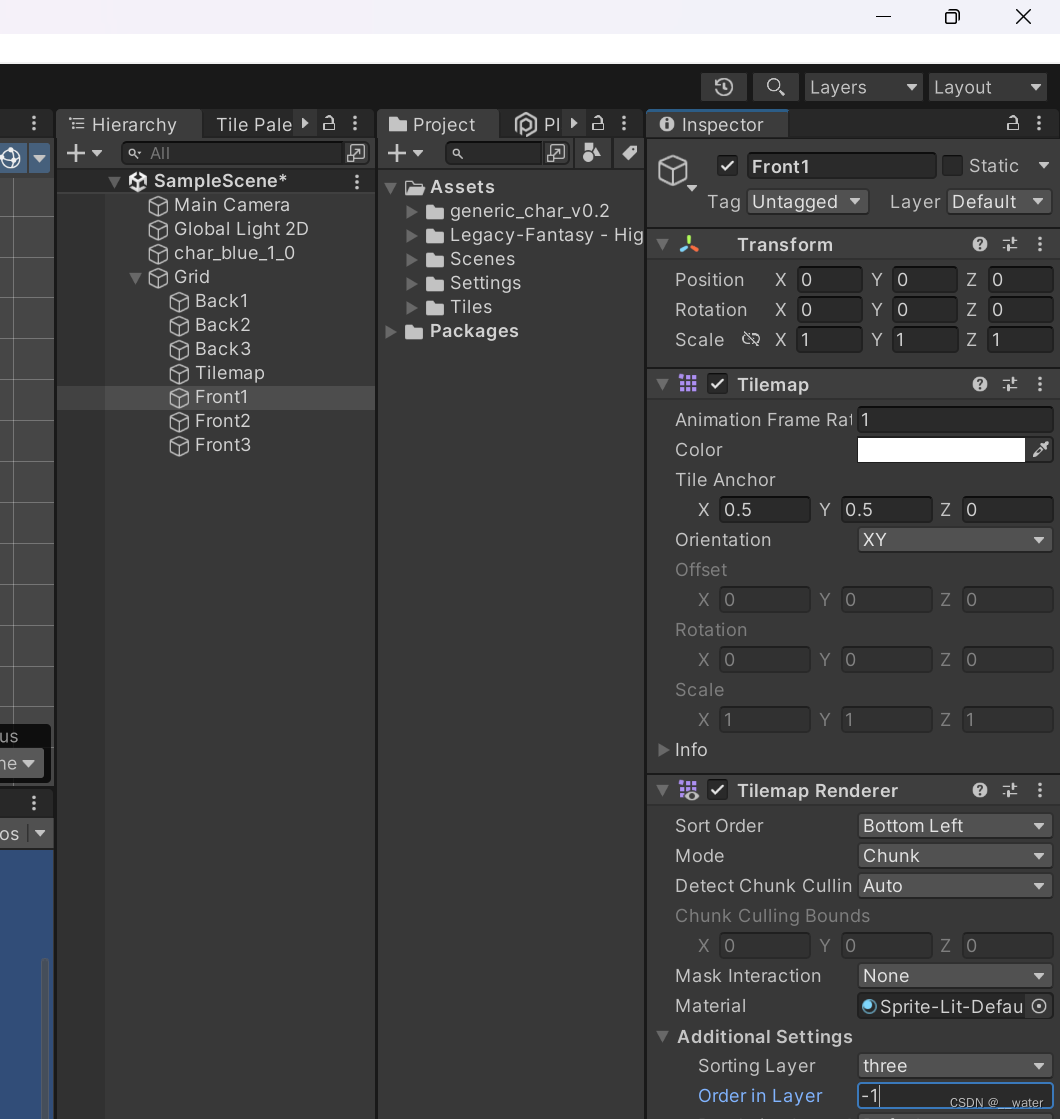
Task: Open the Layers dropdown
Action: [x=863, y=87]
